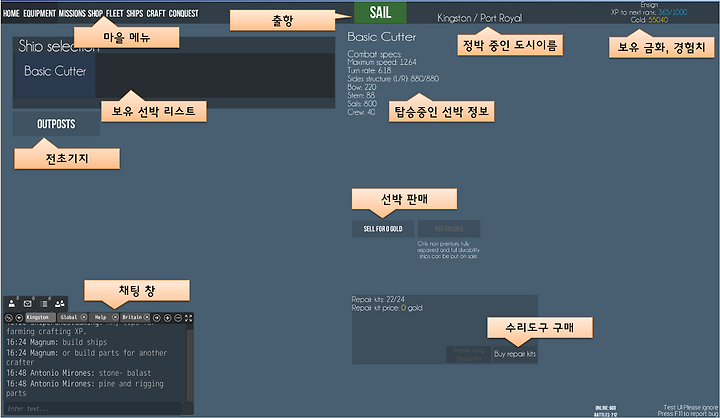This screenshot has width=720, height=418.
Task: Click the minus icon in chat toolbar
Action: pos(178,318)
